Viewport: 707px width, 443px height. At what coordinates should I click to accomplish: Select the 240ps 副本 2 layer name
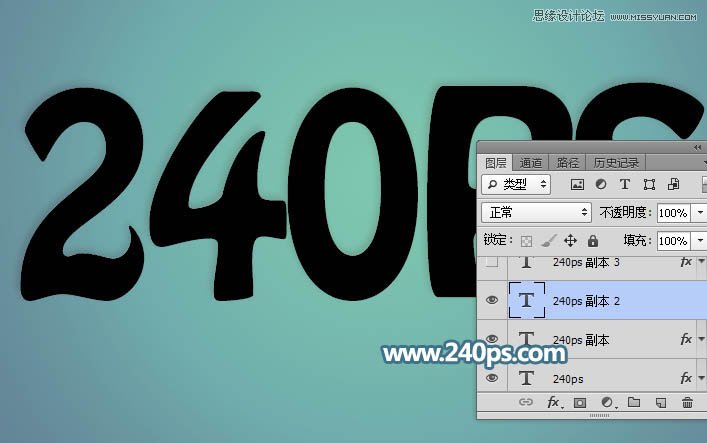586,301
